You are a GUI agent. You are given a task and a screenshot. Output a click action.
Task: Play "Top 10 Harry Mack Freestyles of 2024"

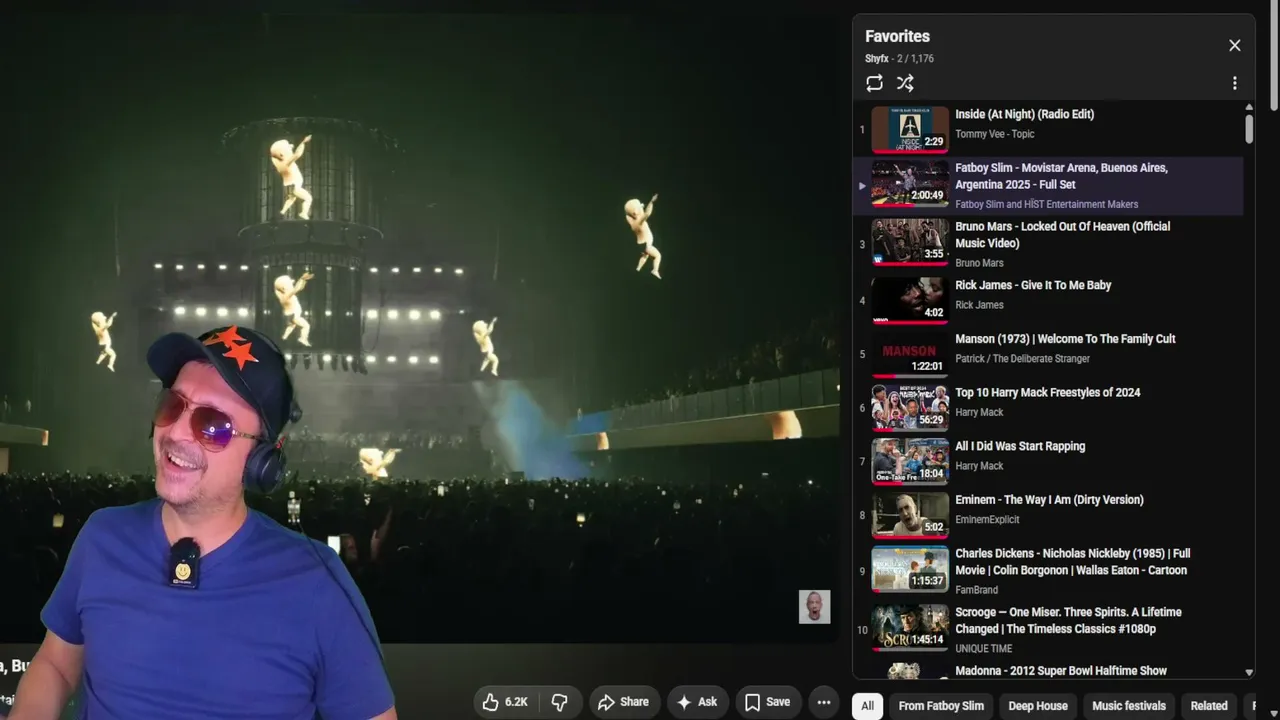tap(1047, 393)
